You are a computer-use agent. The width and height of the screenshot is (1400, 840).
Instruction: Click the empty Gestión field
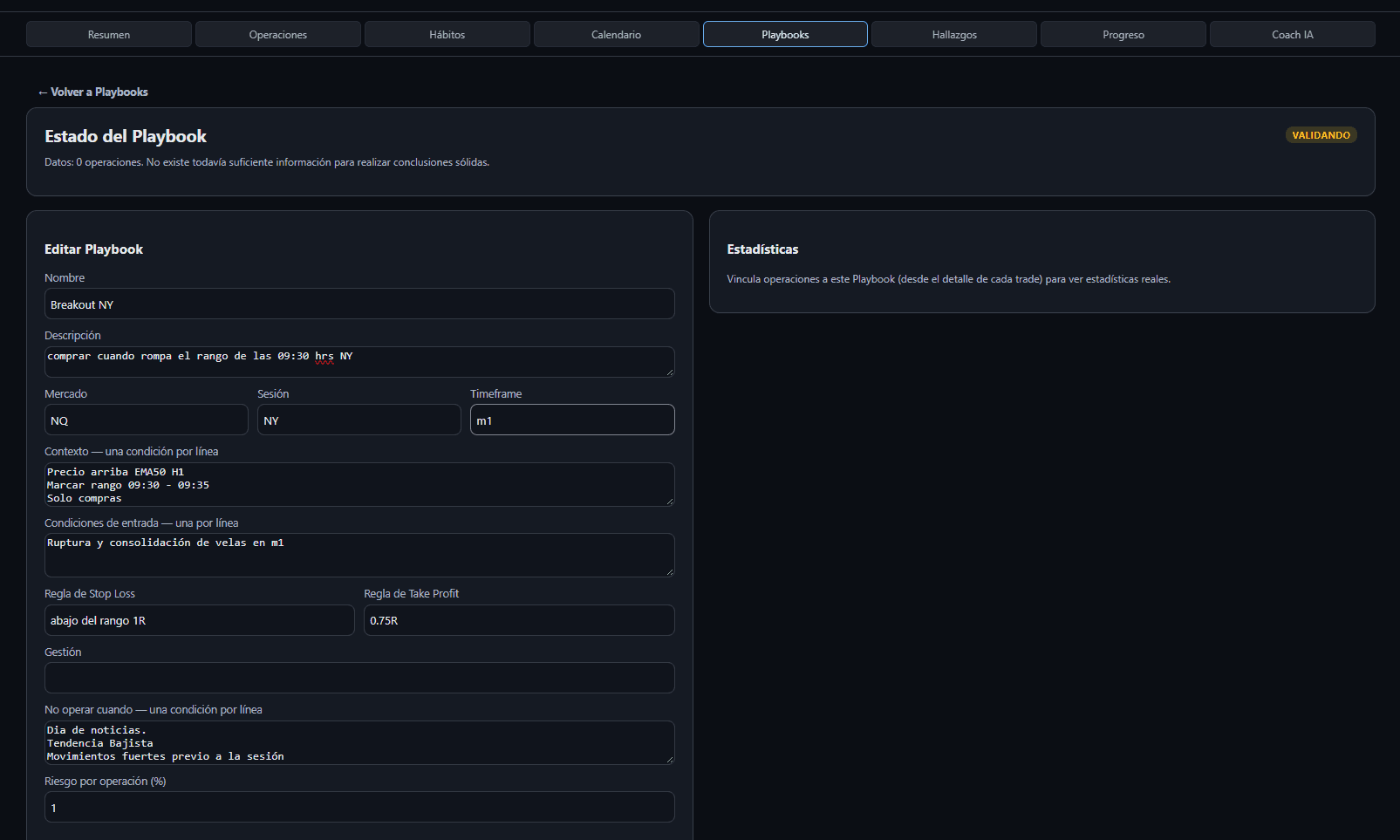click(359, 678)
